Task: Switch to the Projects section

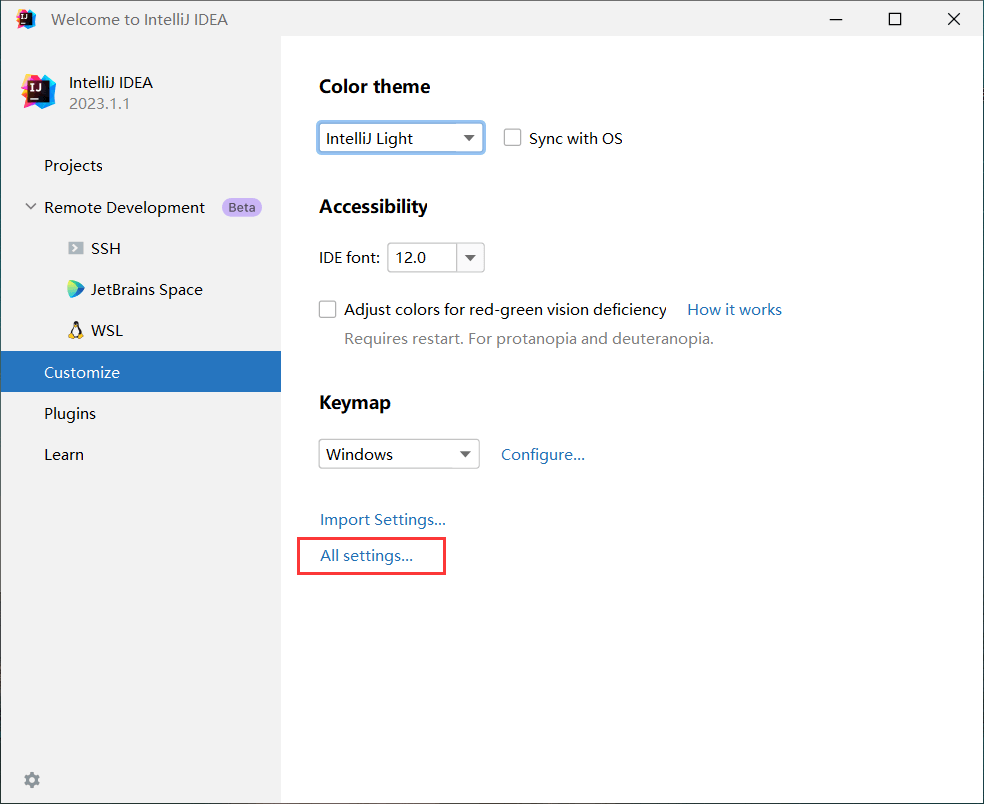Action: (x=73, y=165)
